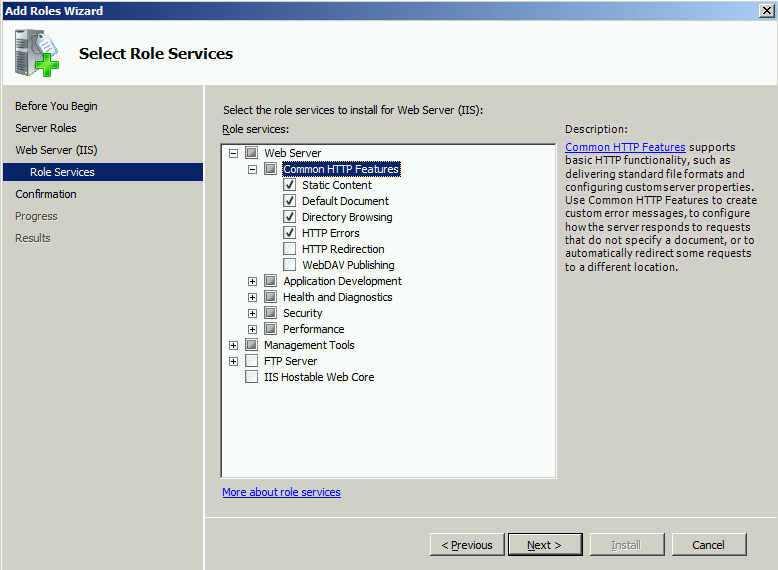
Task: Toggle the HTTP Errors checkbox
Action: pyautogui.click(x=290, y=233)
